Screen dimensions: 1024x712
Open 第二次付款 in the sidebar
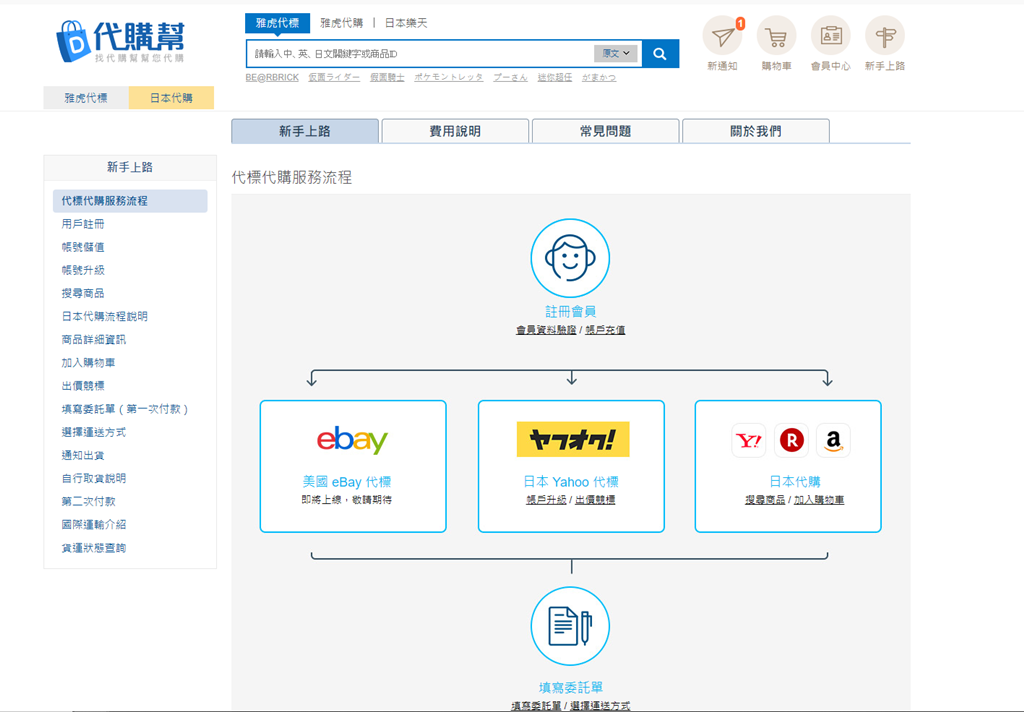88,501
